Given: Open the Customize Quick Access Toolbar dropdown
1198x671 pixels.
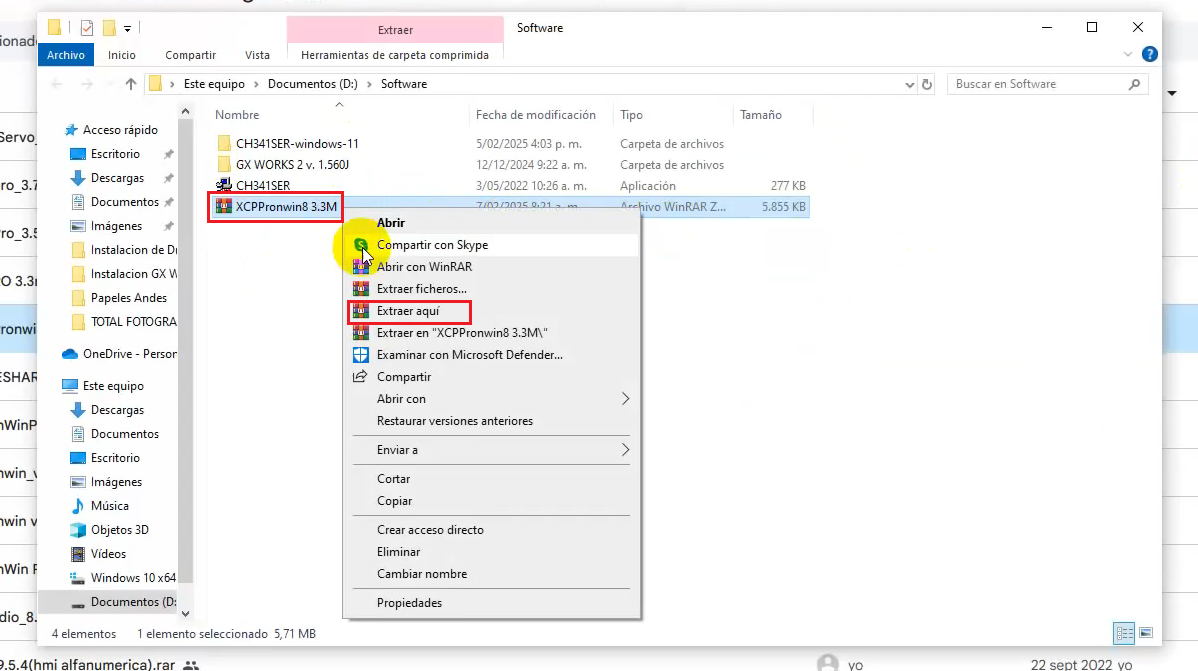Looking at the screenshot, I should (128, 29).
